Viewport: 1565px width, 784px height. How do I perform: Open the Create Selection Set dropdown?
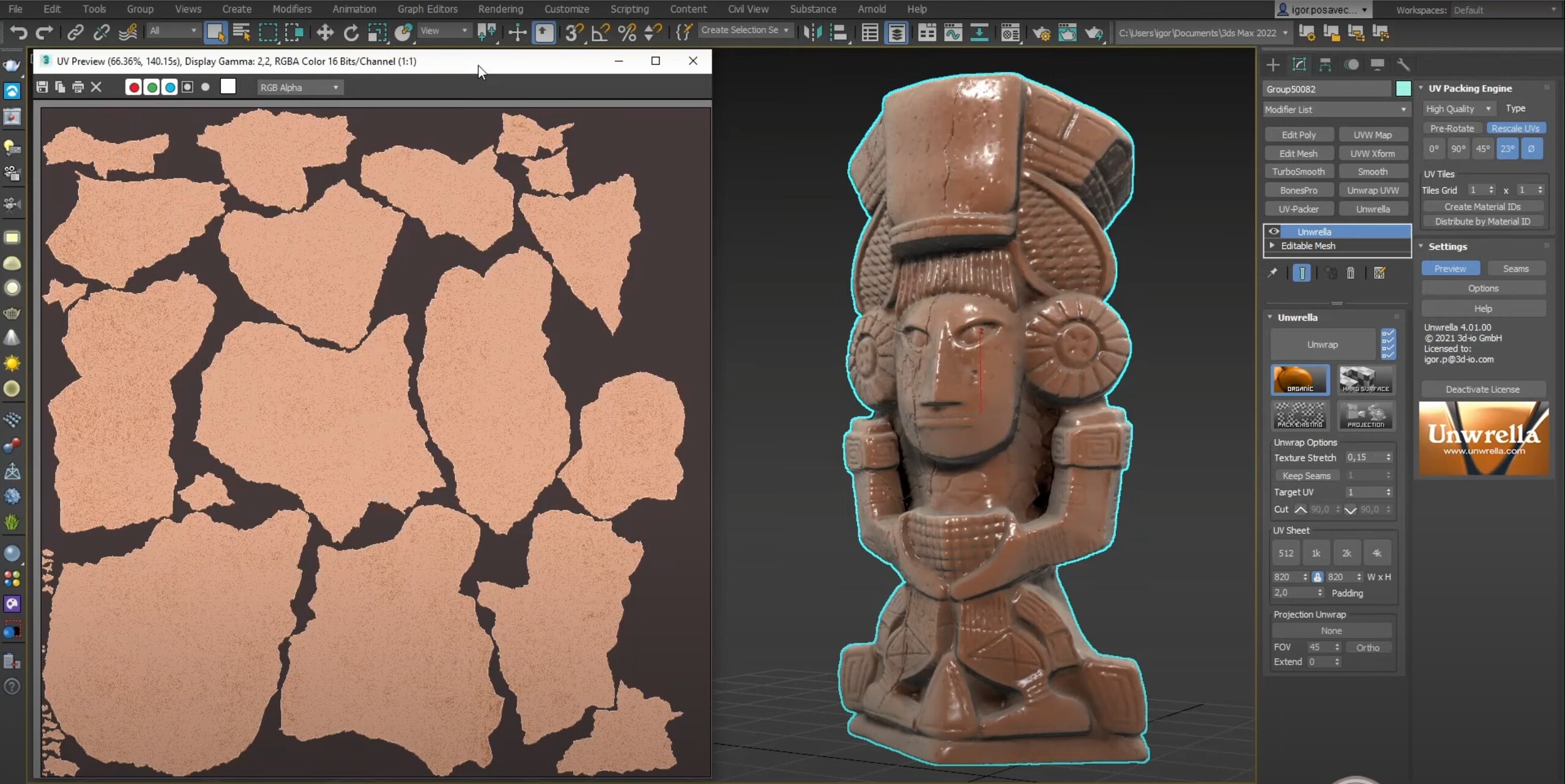[745, 30]
